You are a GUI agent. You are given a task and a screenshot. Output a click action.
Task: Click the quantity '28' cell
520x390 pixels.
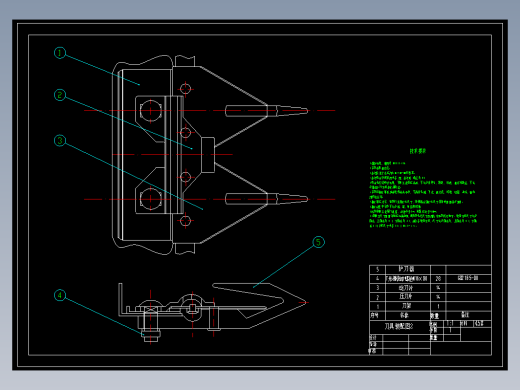click(438, 278)
